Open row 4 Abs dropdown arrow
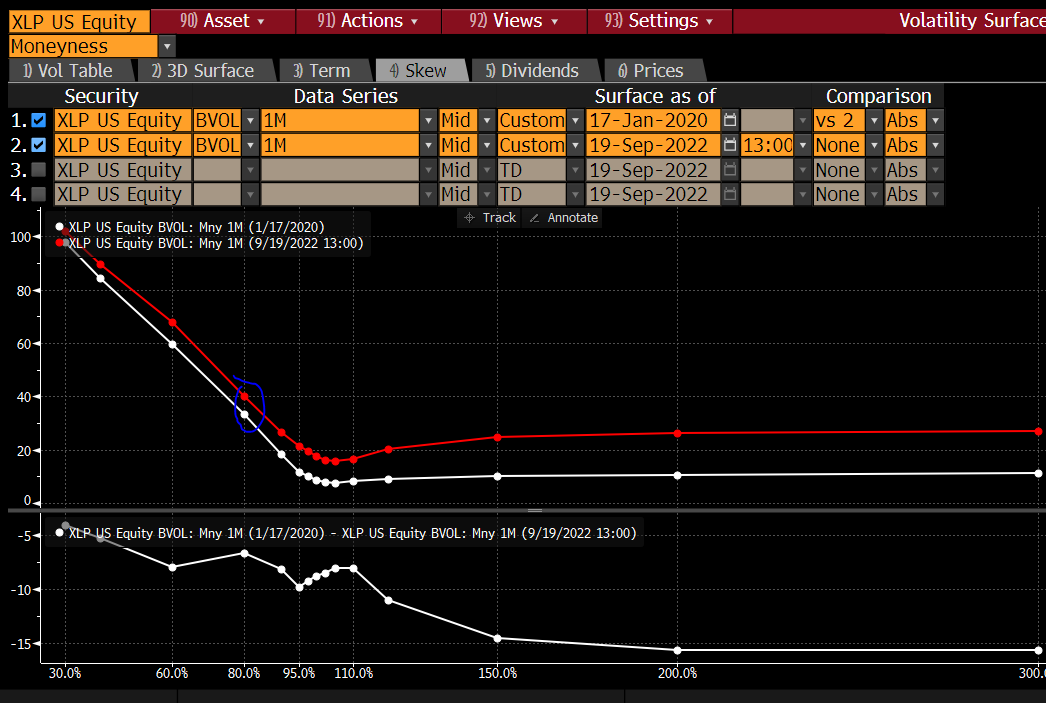 (935, 194)
